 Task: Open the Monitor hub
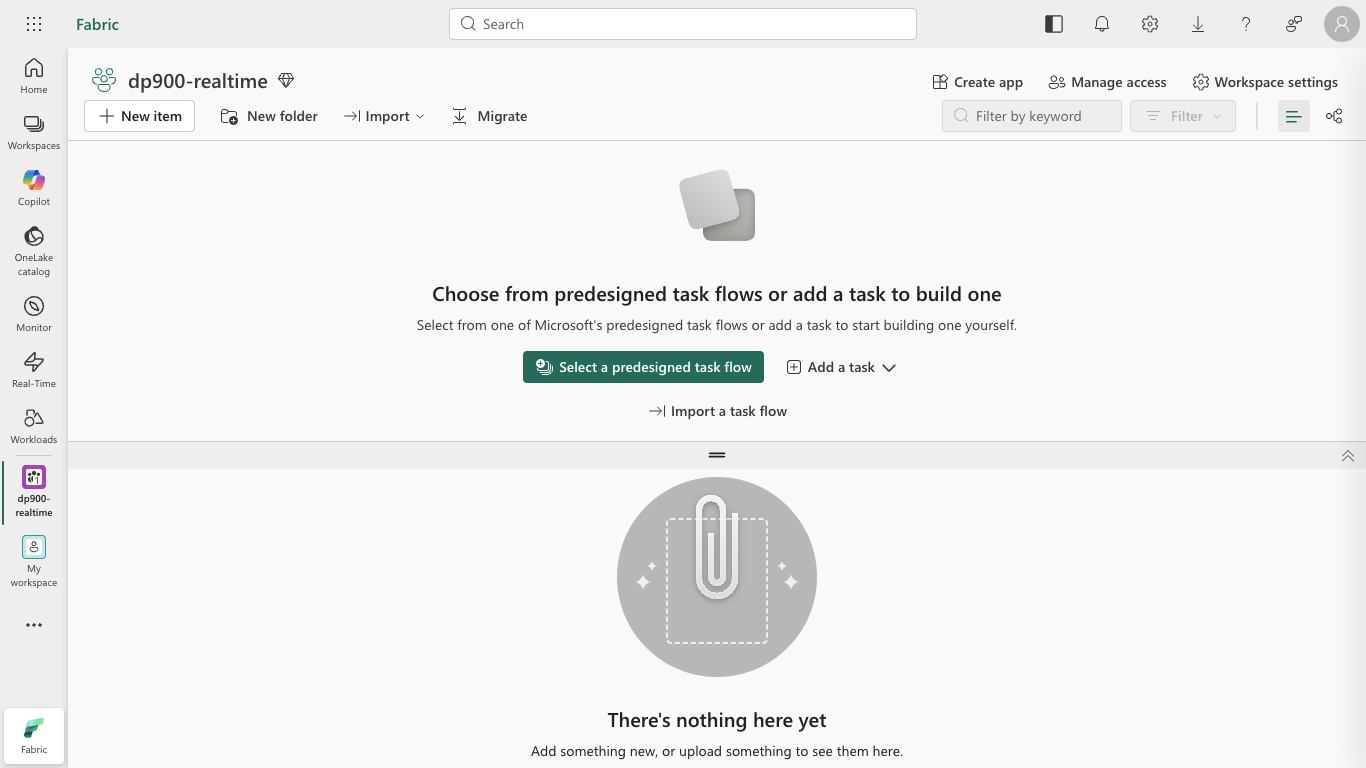[x=34, y=314]
